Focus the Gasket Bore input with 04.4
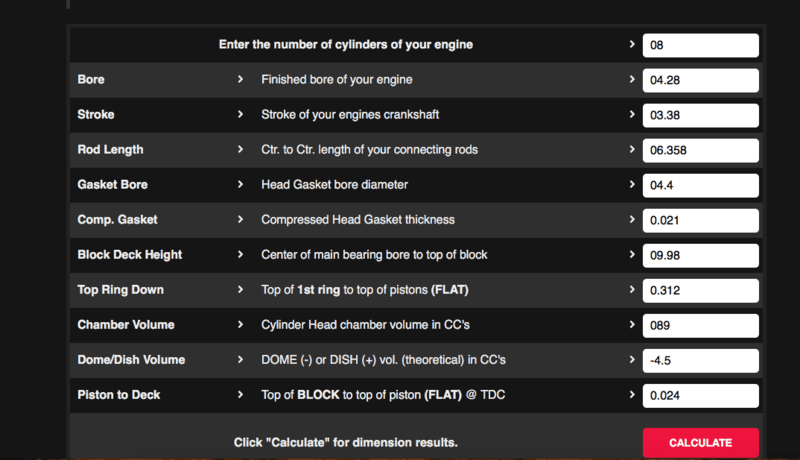The height and width of the screenshot is (460, 800). click(x=700, y=185)
